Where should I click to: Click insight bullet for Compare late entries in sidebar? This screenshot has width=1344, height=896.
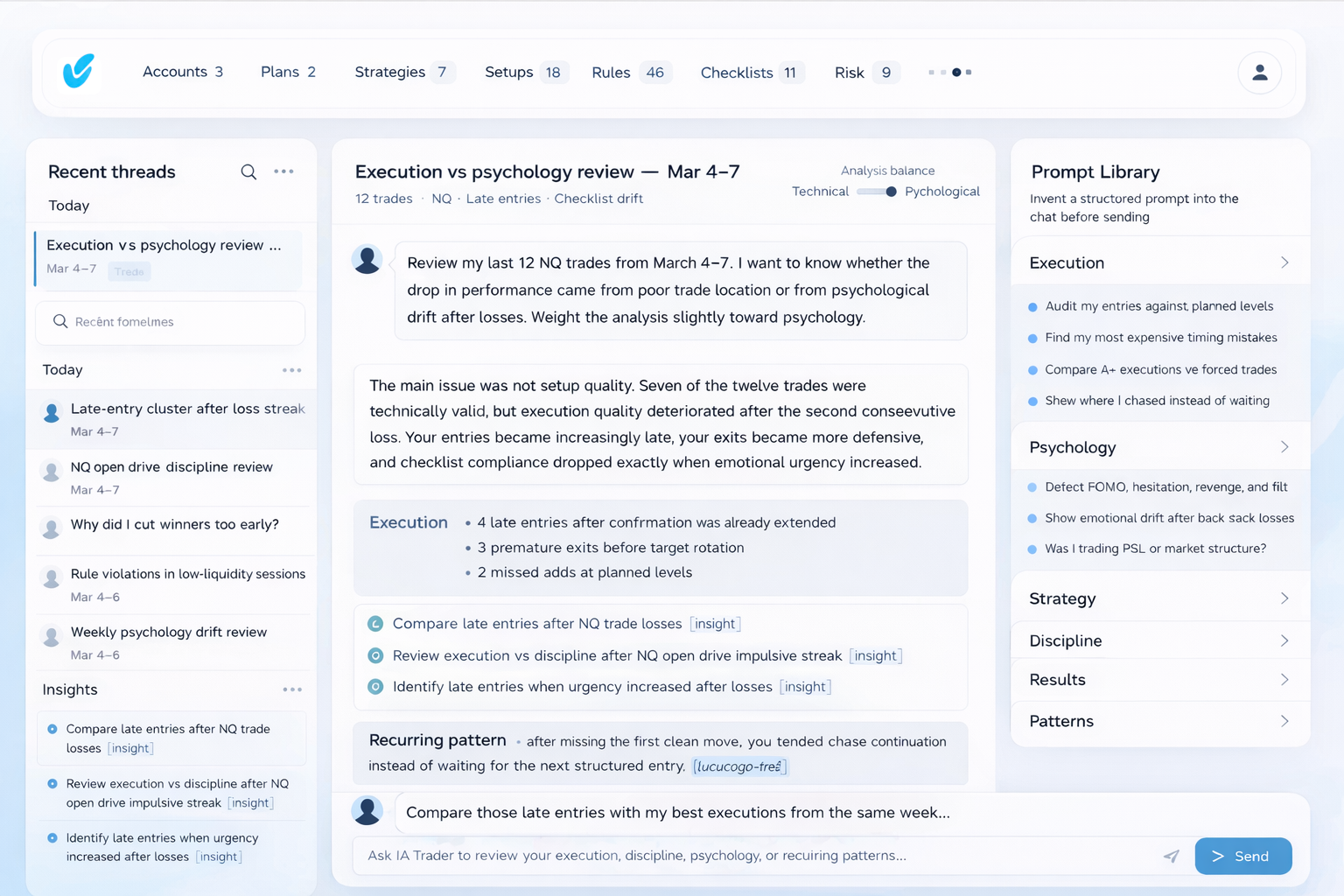tap(52, 729)
